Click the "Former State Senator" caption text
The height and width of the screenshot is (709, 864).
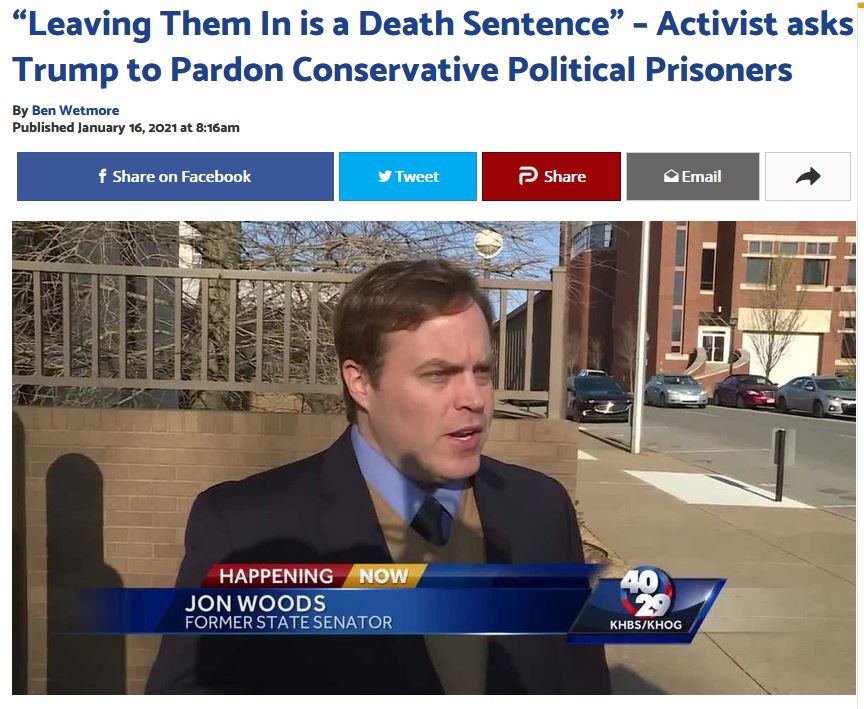pyautogui.click(x=289, y=623)
